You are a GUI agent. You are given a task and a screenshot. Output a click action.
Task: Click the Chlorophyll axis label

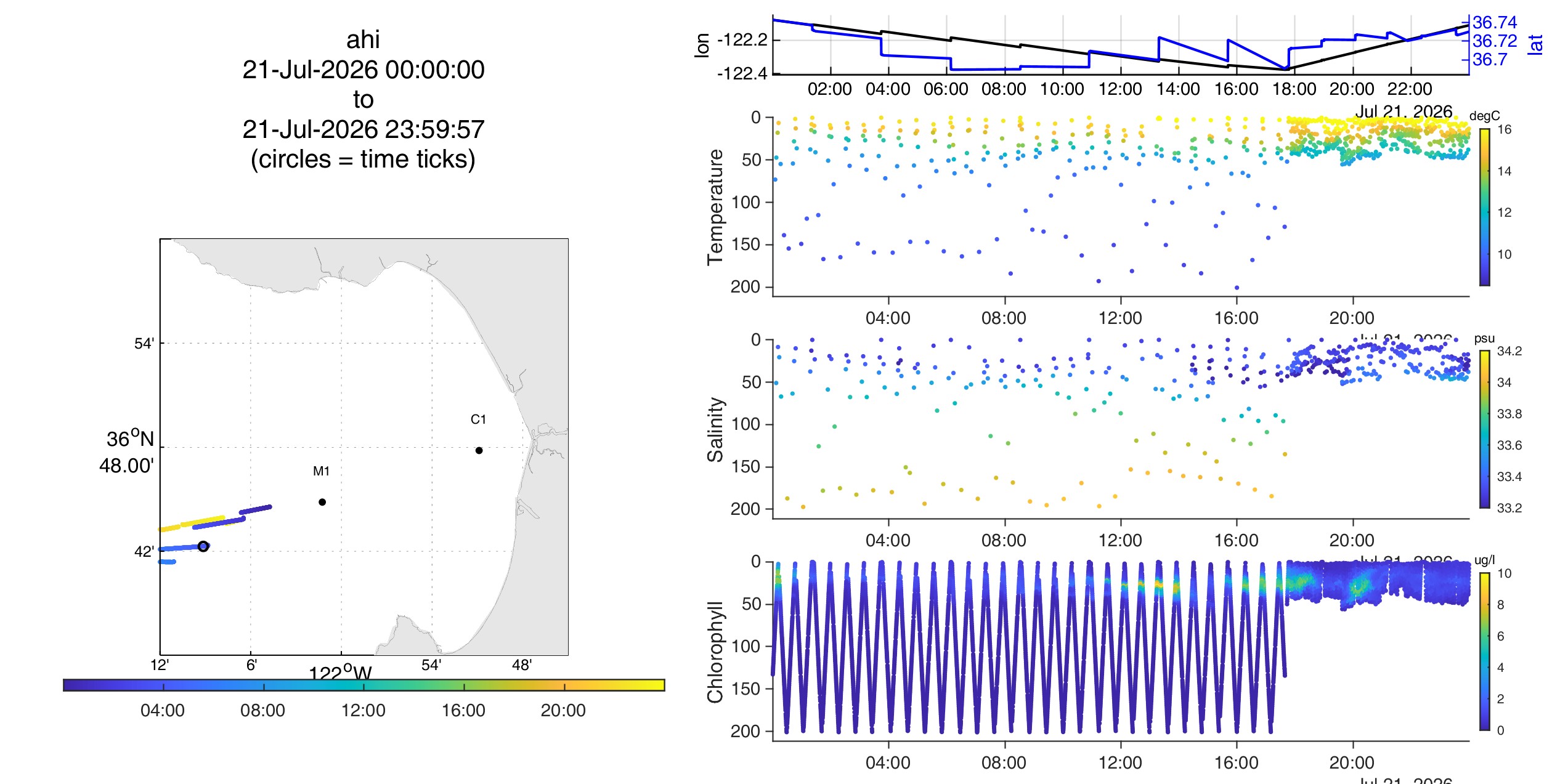pos(715,652)
